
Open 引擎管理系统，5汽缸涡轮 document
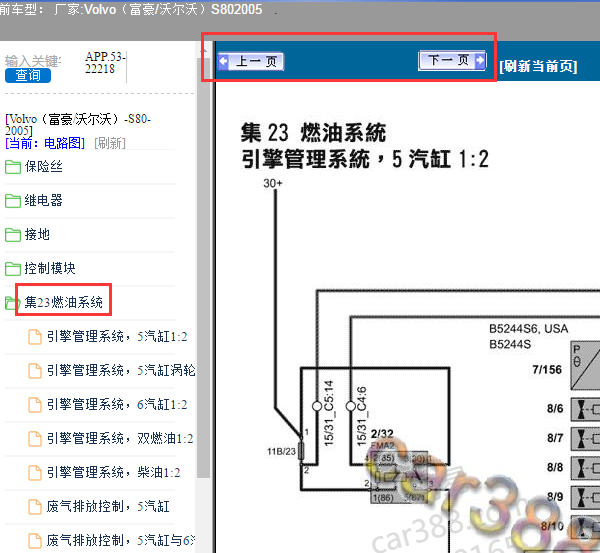[x=121, y=370]
